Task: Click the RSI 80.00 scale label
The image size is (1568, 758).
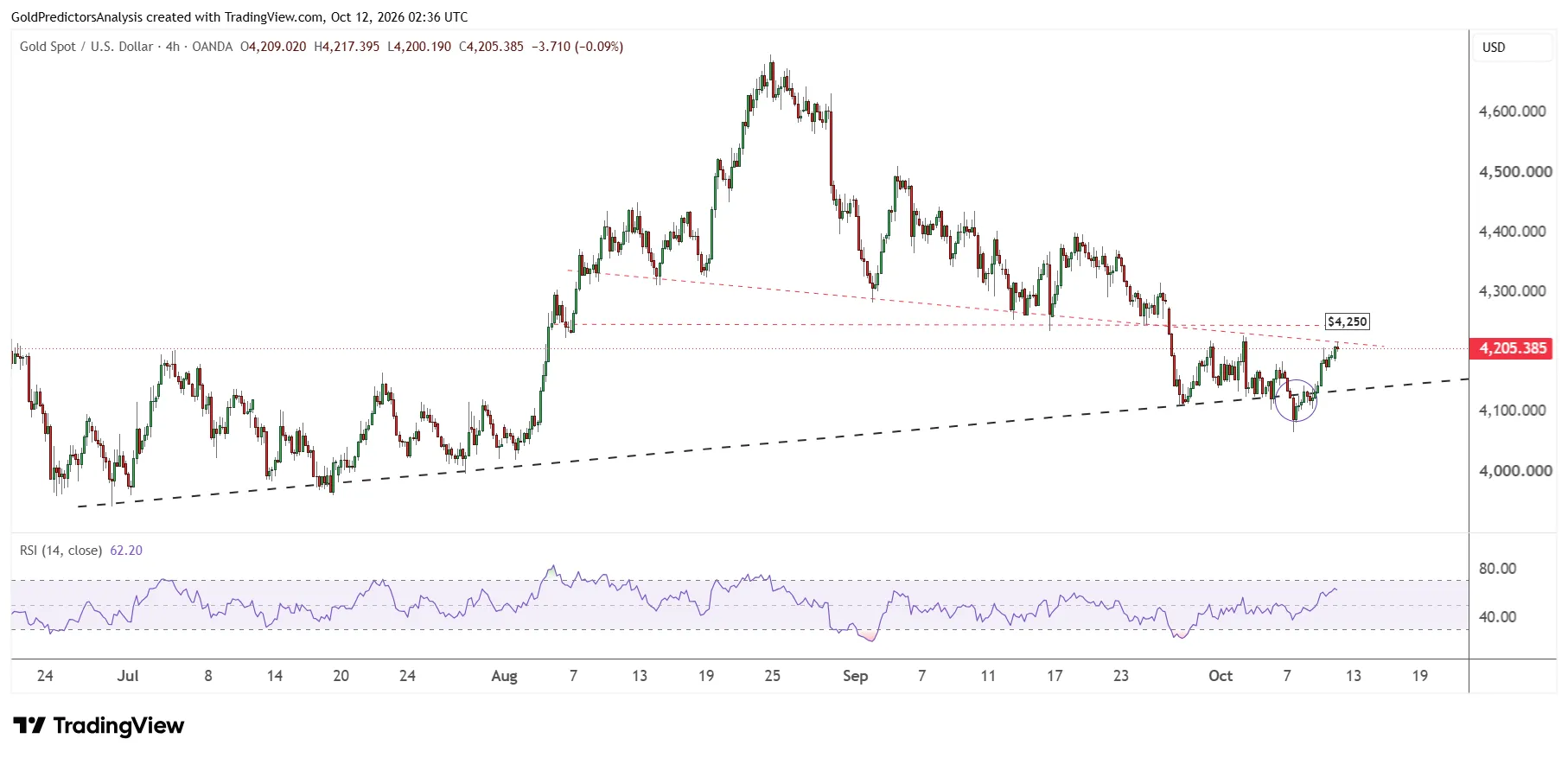Action: (1497, 569)
